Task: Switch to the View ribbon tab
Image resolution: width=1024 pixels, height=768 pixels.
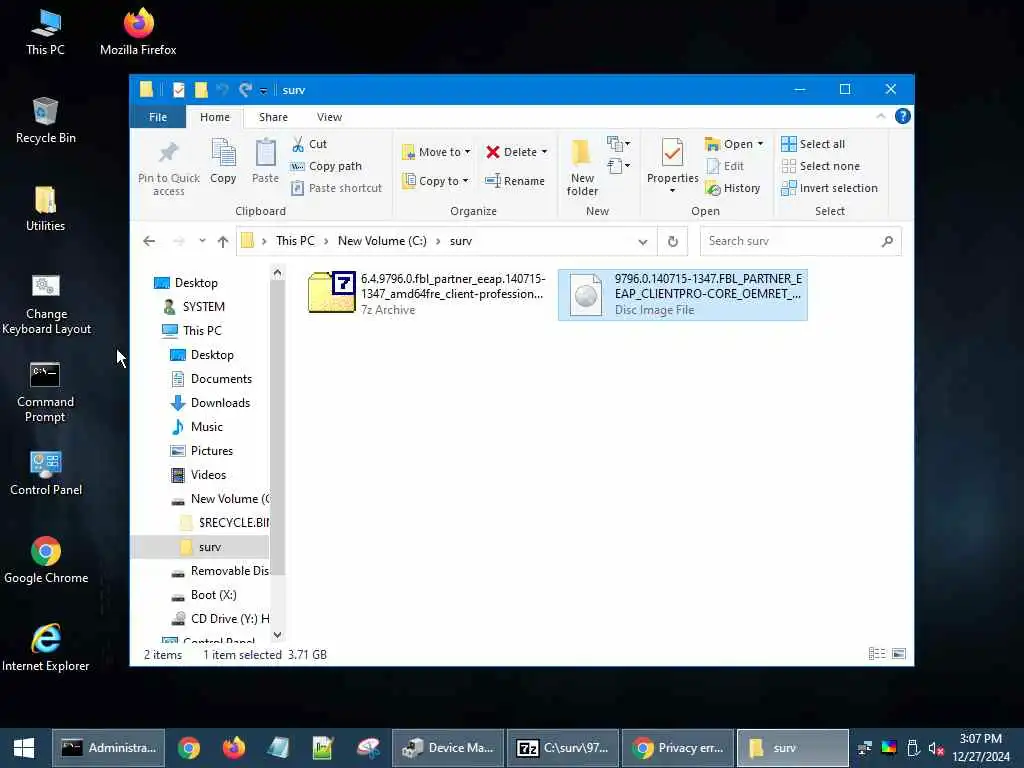Action: click(329, 117)
